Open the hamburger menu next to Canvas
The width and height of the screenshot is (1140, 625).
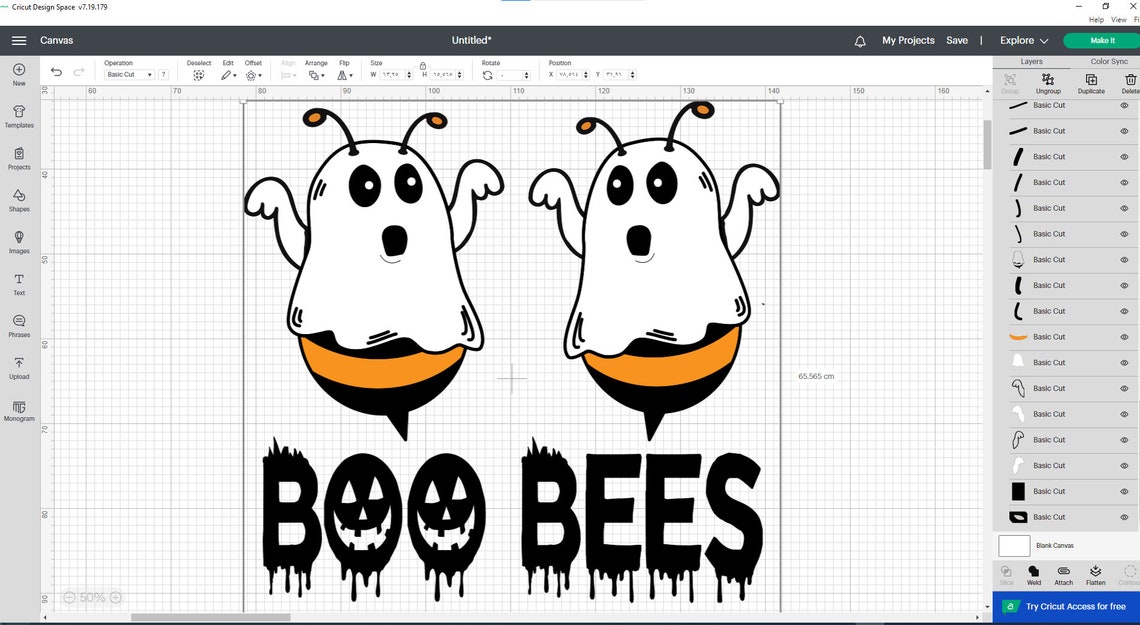point(18,41)
